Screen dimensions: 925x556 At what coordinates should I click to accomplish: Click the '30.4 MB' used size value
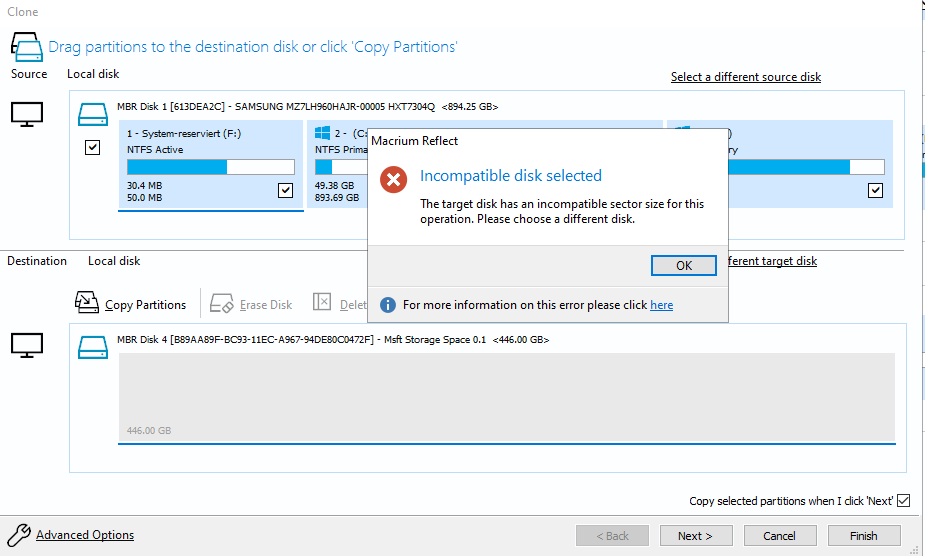click(145, 185)
